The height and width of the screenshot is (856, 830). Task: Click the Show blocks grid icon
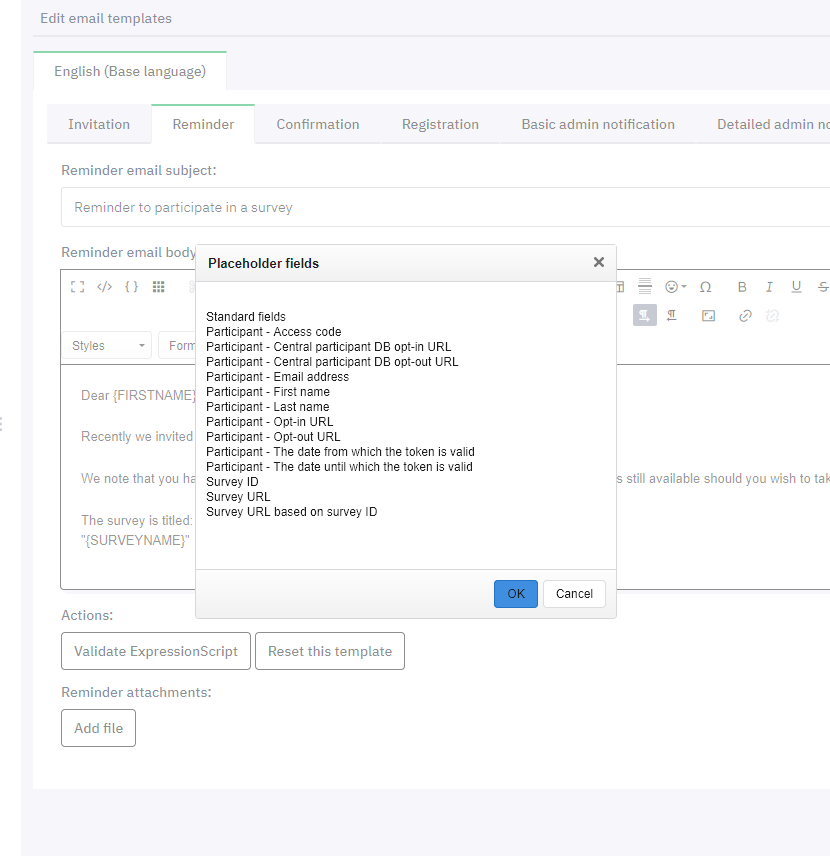pos(158,287)
